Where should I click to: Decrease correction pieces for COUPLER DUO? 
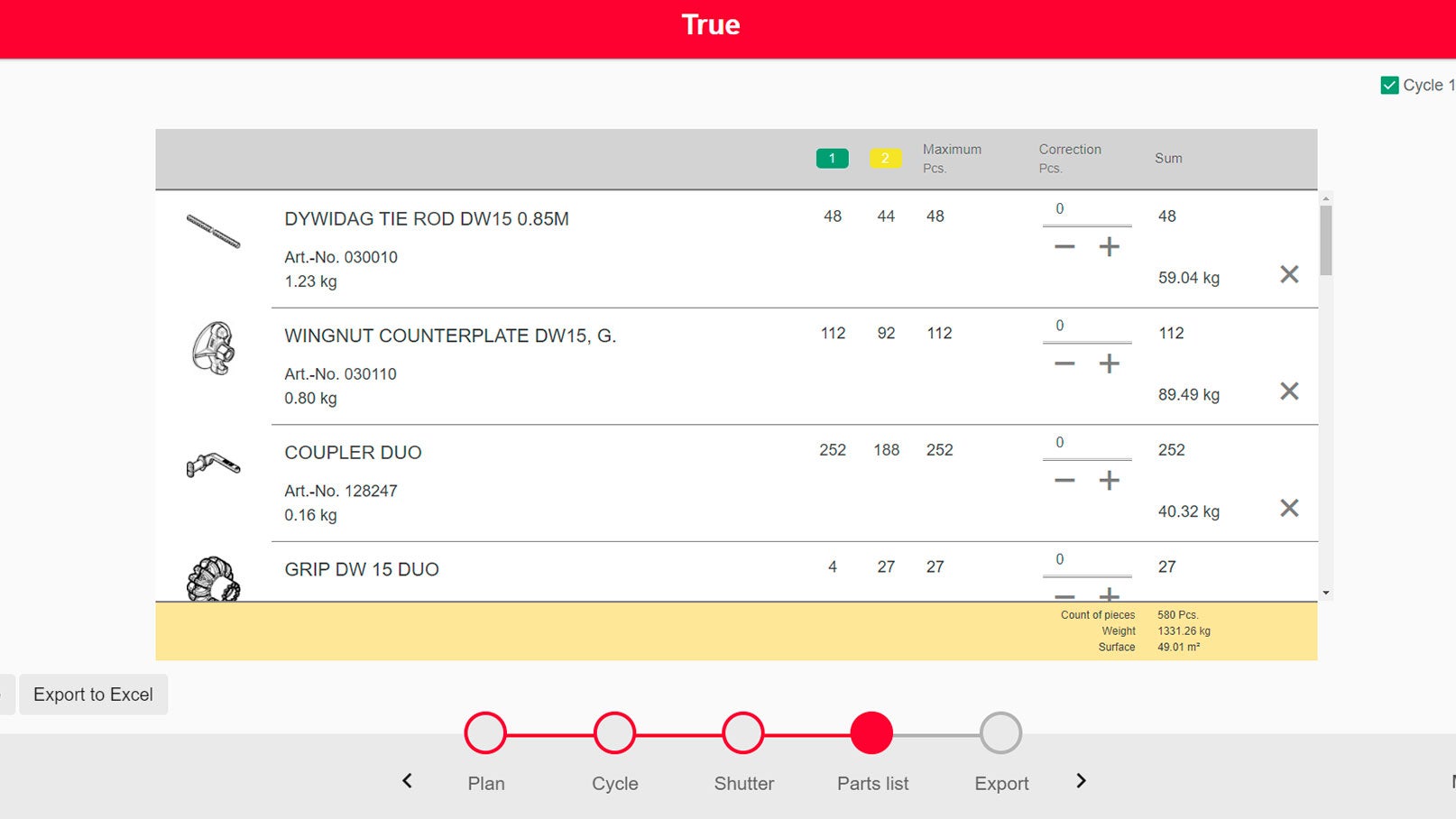[x=1064, y=481]
